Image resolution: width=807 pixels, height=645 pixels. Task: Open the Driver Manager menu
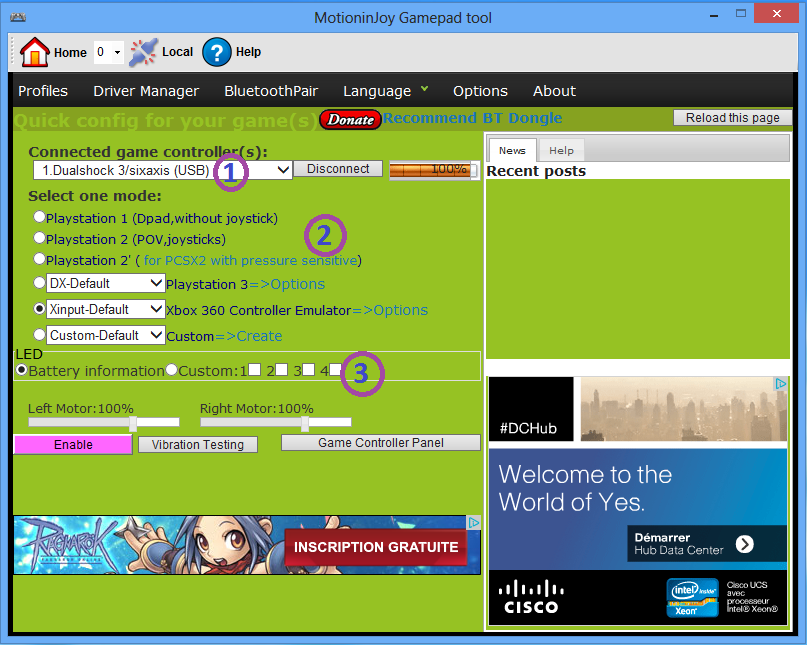pos(146,91)
